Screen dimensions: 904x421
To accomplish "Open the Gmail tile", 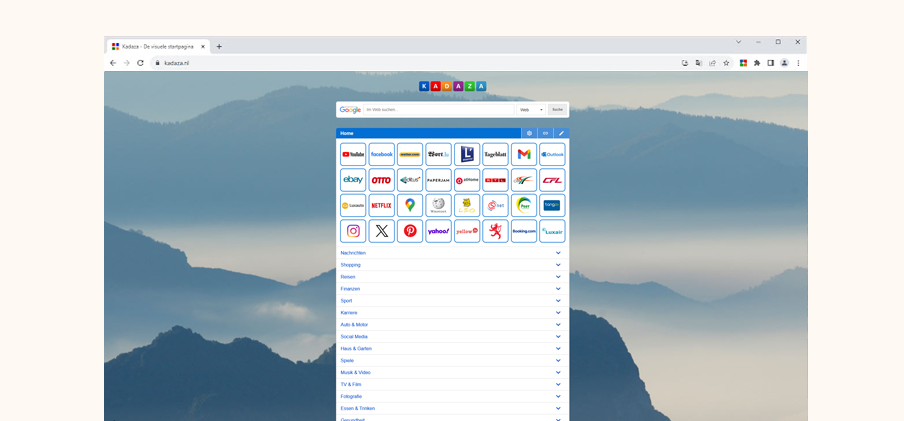I will [x=523, y=155].
